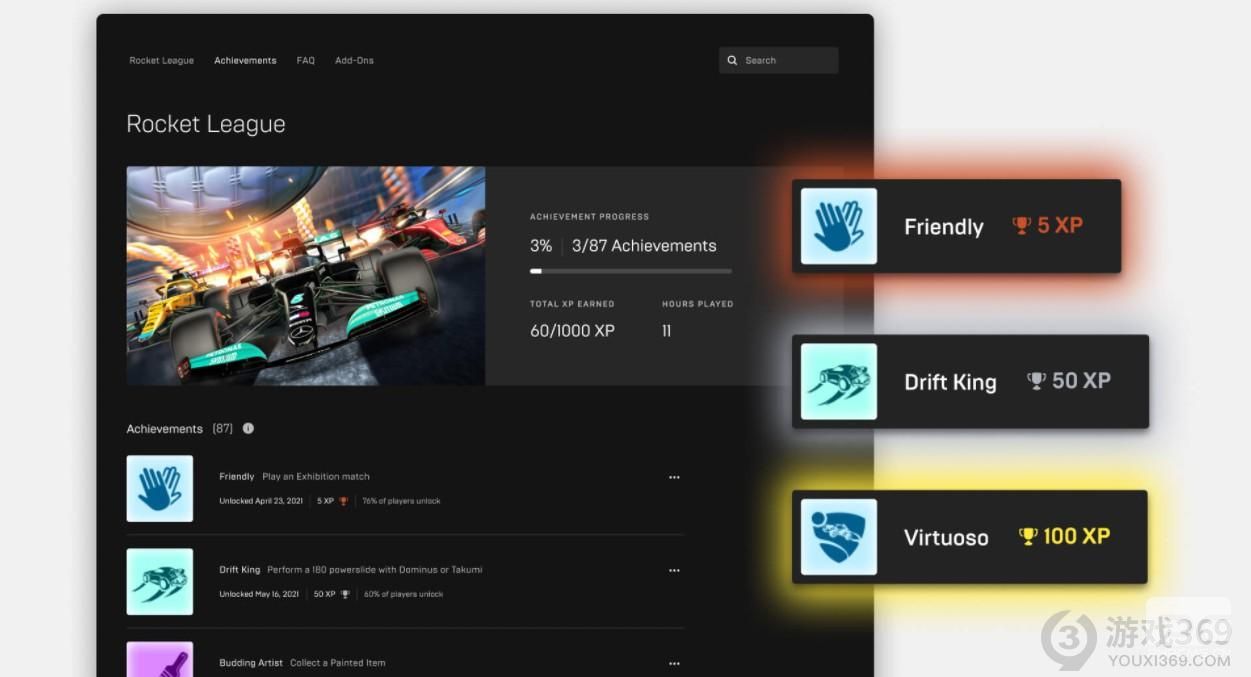Click the info icon beside Achievements (87)
Screen dimensions: 1251x677
pos(248,428)
